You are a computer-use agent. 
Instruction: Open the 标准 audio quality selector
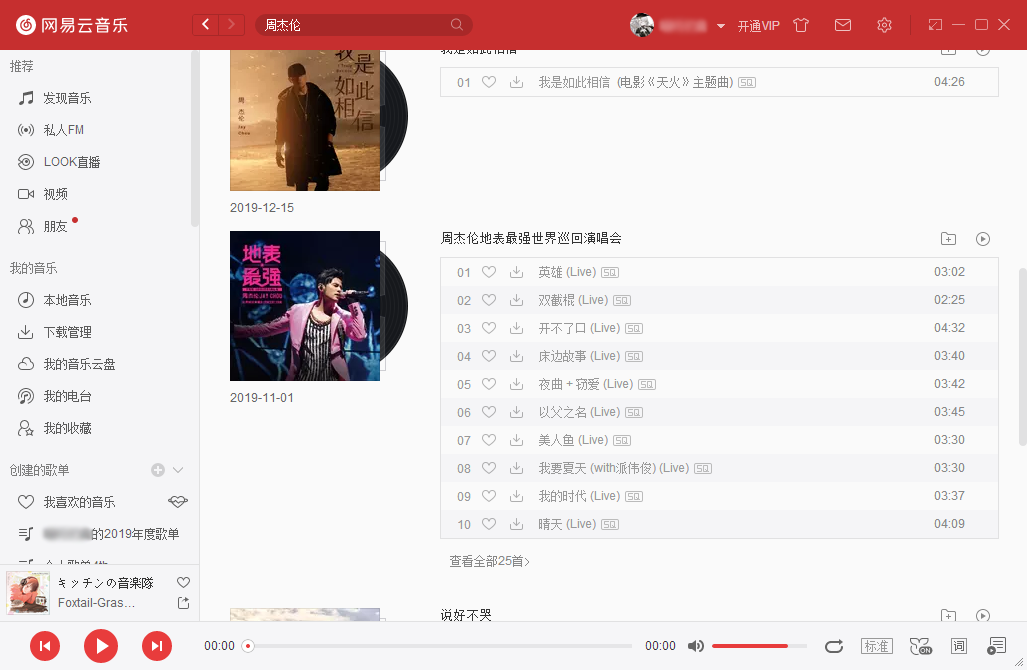pyautogui.click(x=877, y=646)
